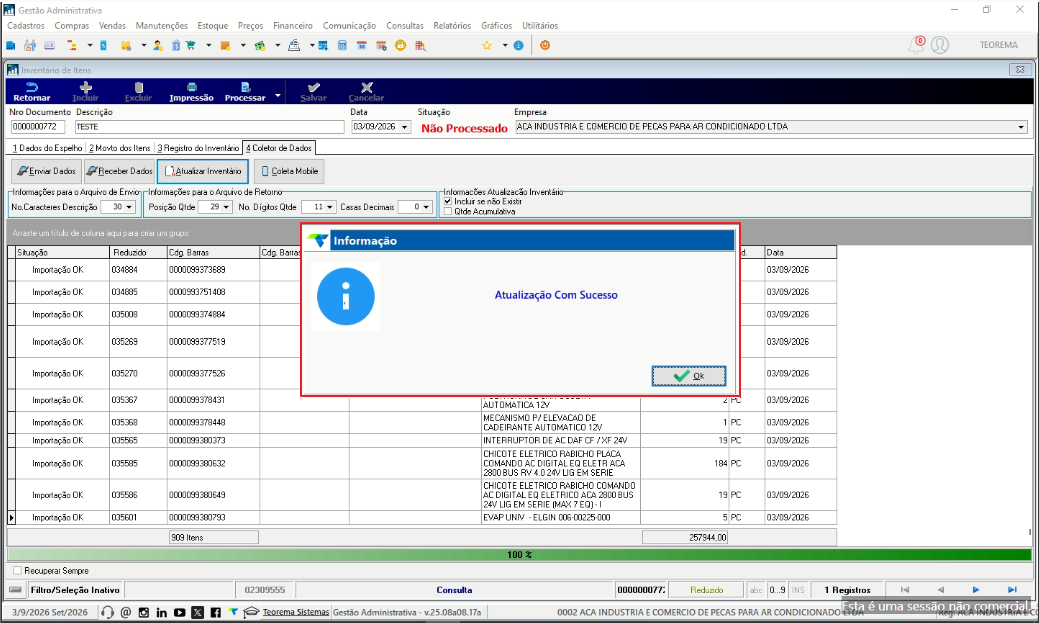Jump to the next record arrow
Image resolution: width=1039 pixels, height=623 pixels.
tap(975, 590)
